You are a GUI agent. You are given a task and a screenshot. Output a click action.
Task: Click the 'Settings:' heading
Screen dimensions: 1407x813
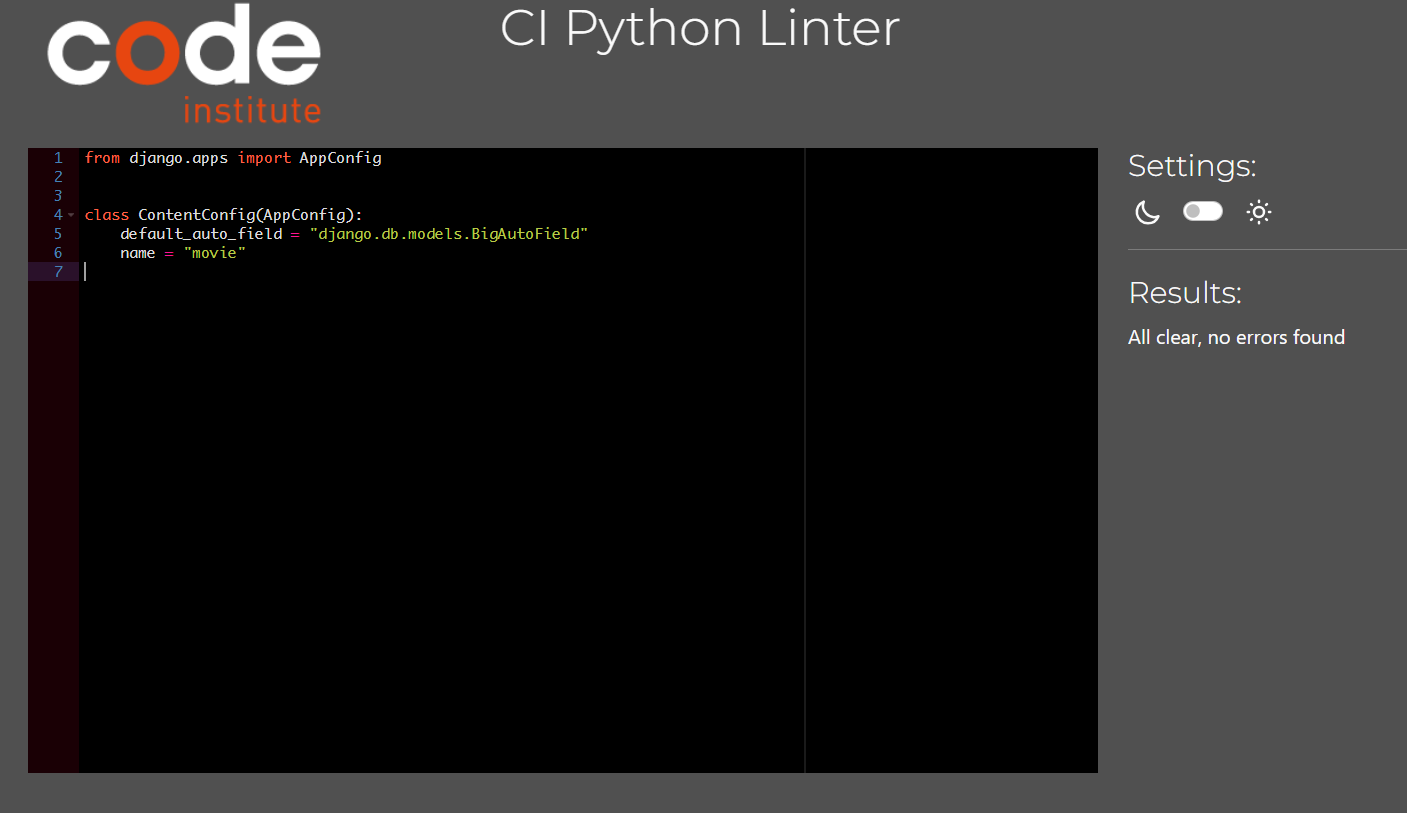coord(1192,166)
